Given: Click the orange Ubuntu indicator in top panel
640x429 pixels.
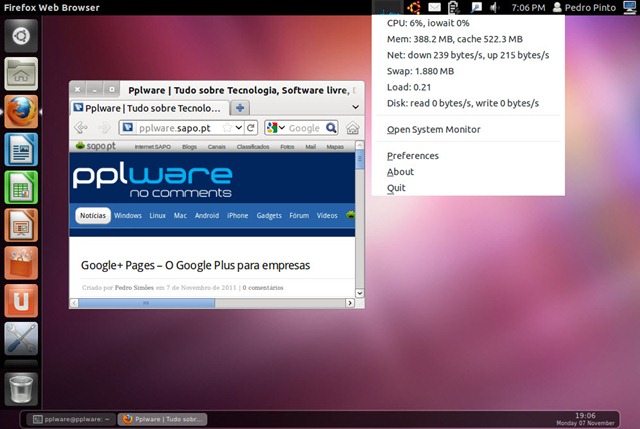Looking at the screenshot, I should point(413,7).
